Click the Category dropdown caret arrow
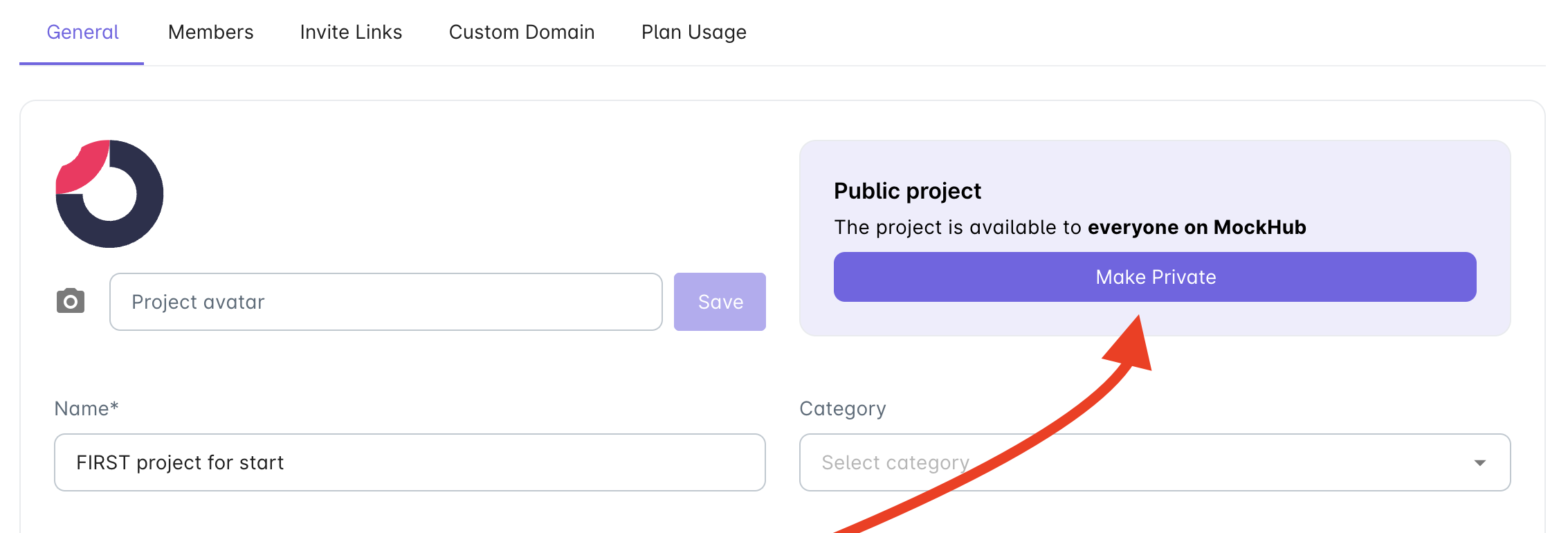 1479,462
